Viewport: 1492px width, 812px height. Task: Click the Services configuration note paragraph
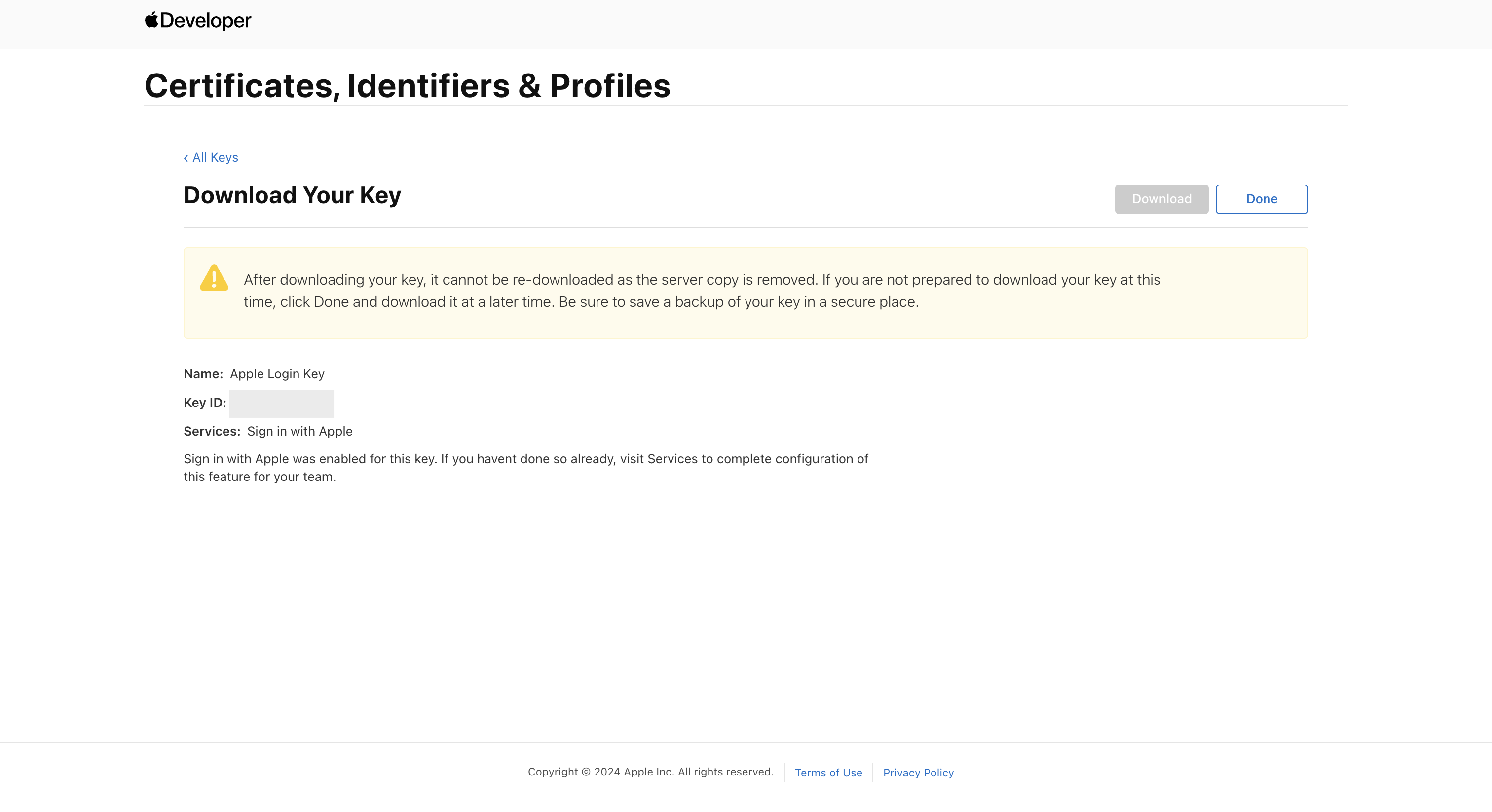(525, 468)
